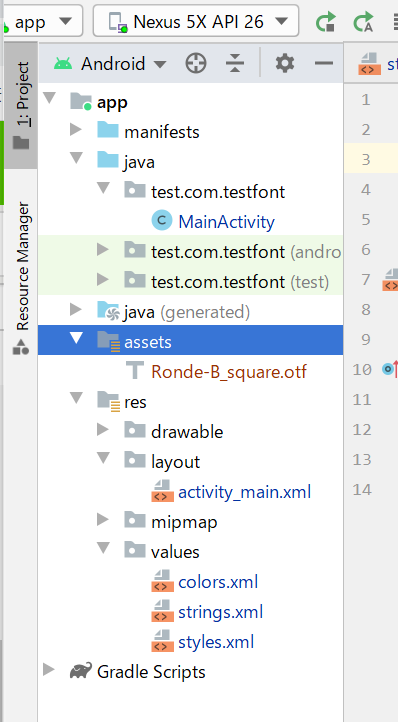This screenshot has height=722, width=398.
Task: Select the test.com.testfont (test) package
Action: coord(240,282)
